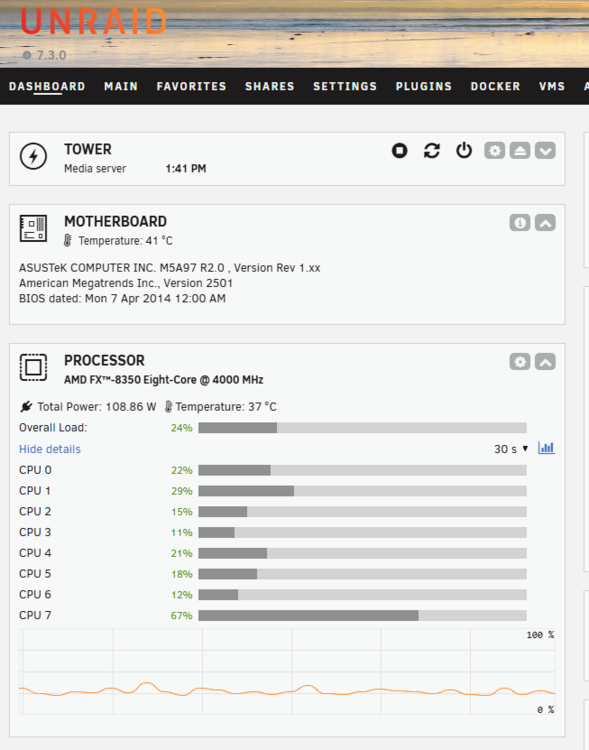The height and width of the screenshot is (750, 589).
Task: Open the Settings tab
Action: [x=345, y=87]
